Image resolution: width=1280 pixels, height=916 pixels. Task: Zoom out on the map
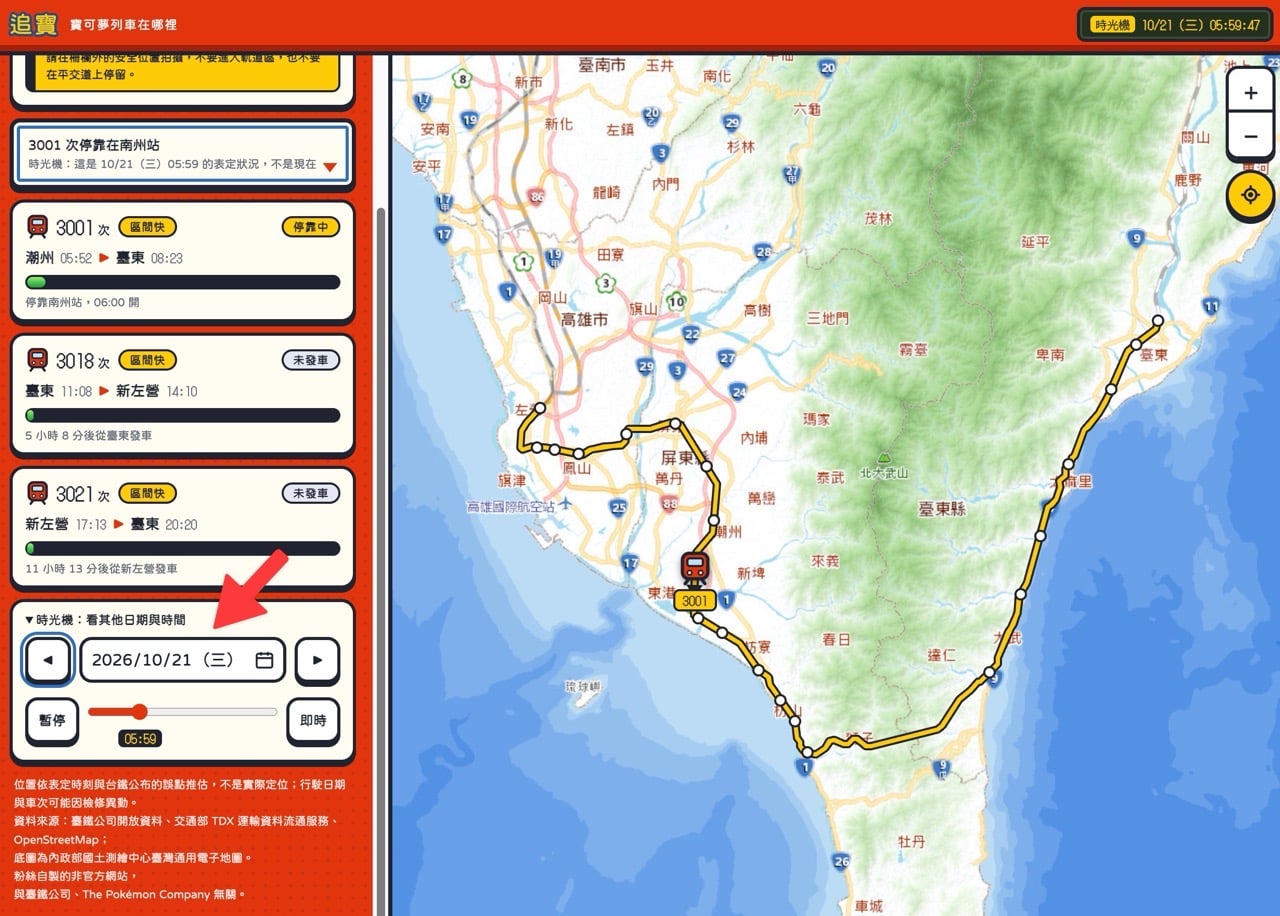[1250, 137]
